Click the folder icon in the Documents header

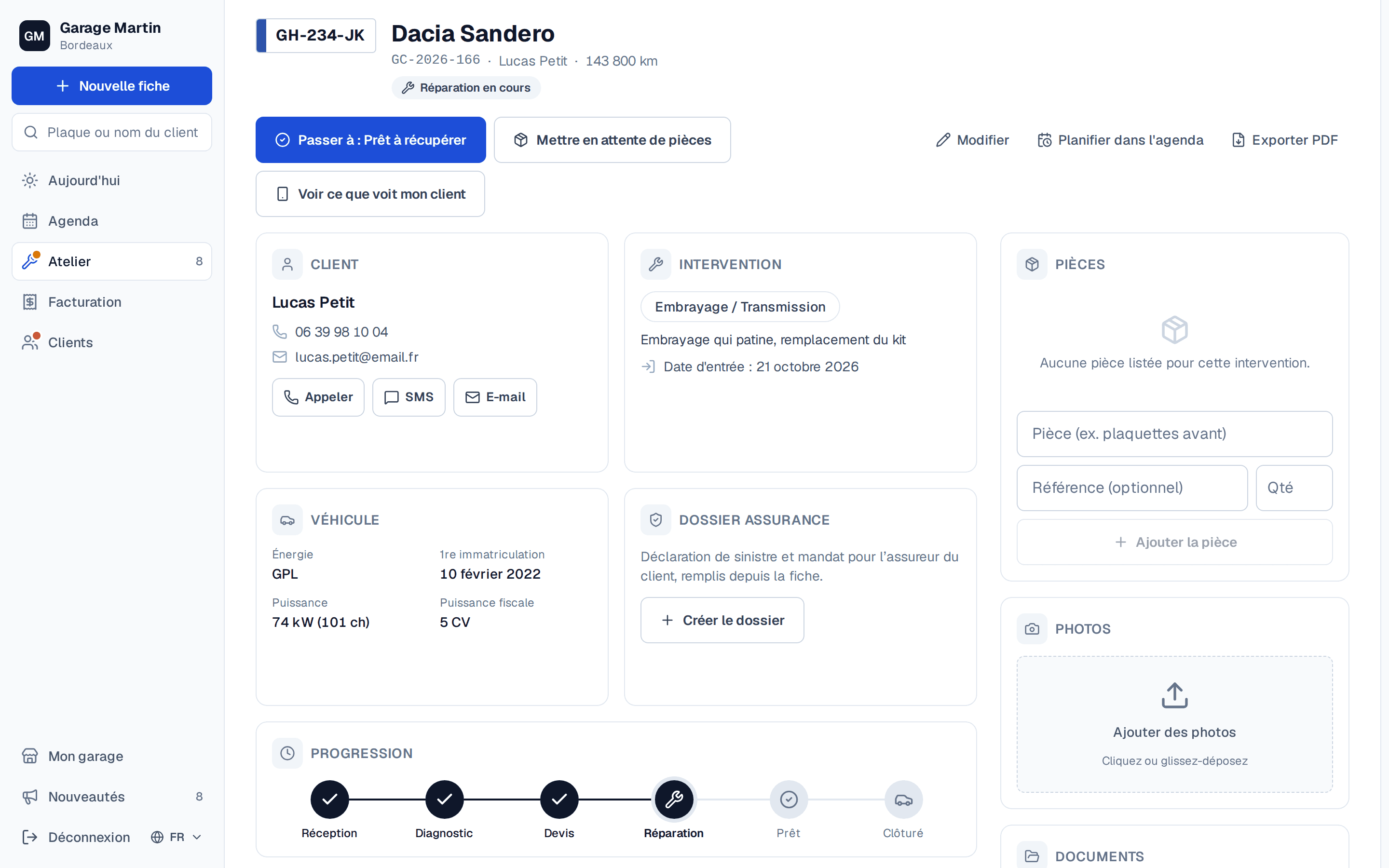pos(1032,856)
